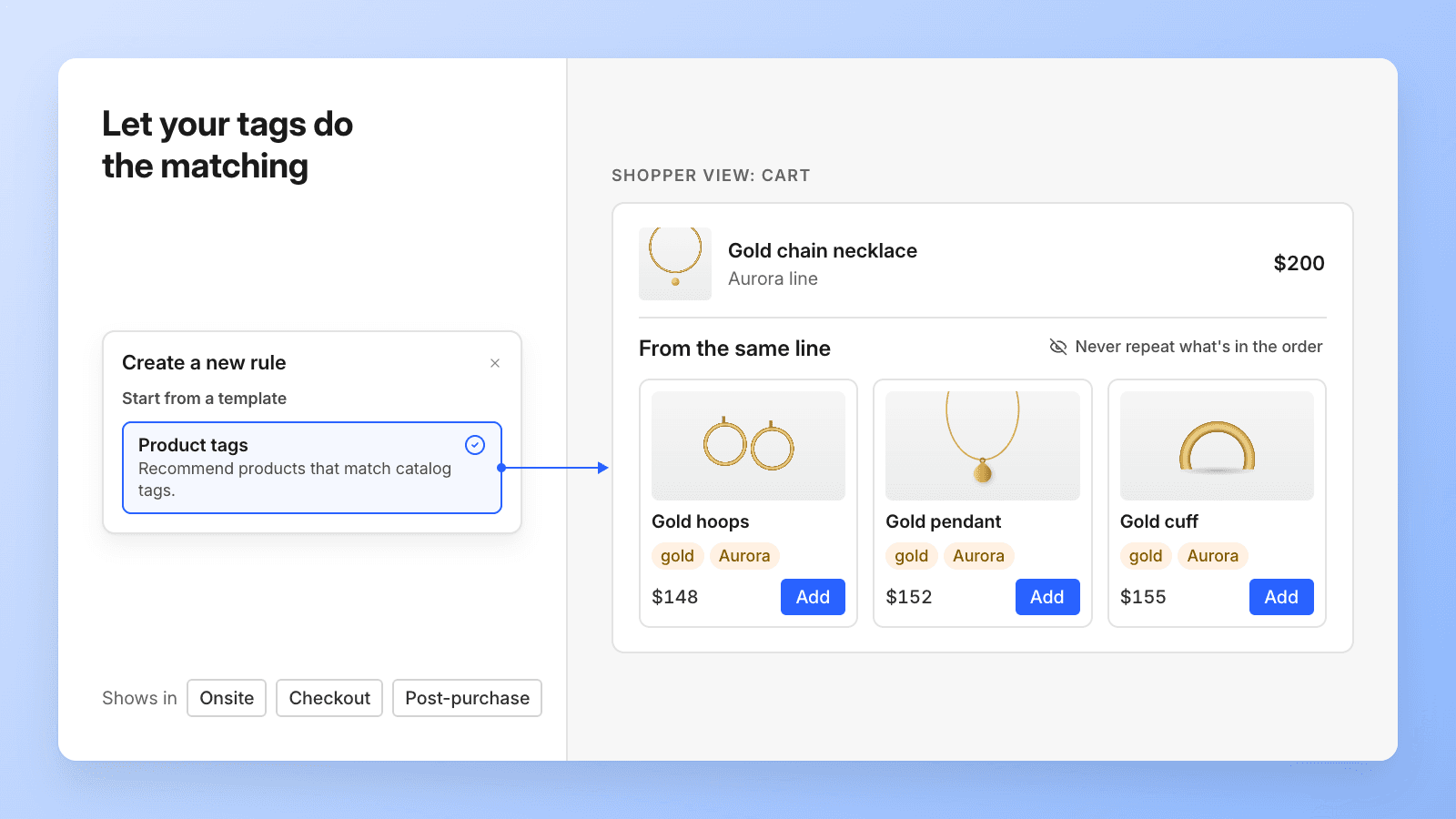Click Never repeat what's in the order text
This screenshot has width=1456, height=819.
1198,347
